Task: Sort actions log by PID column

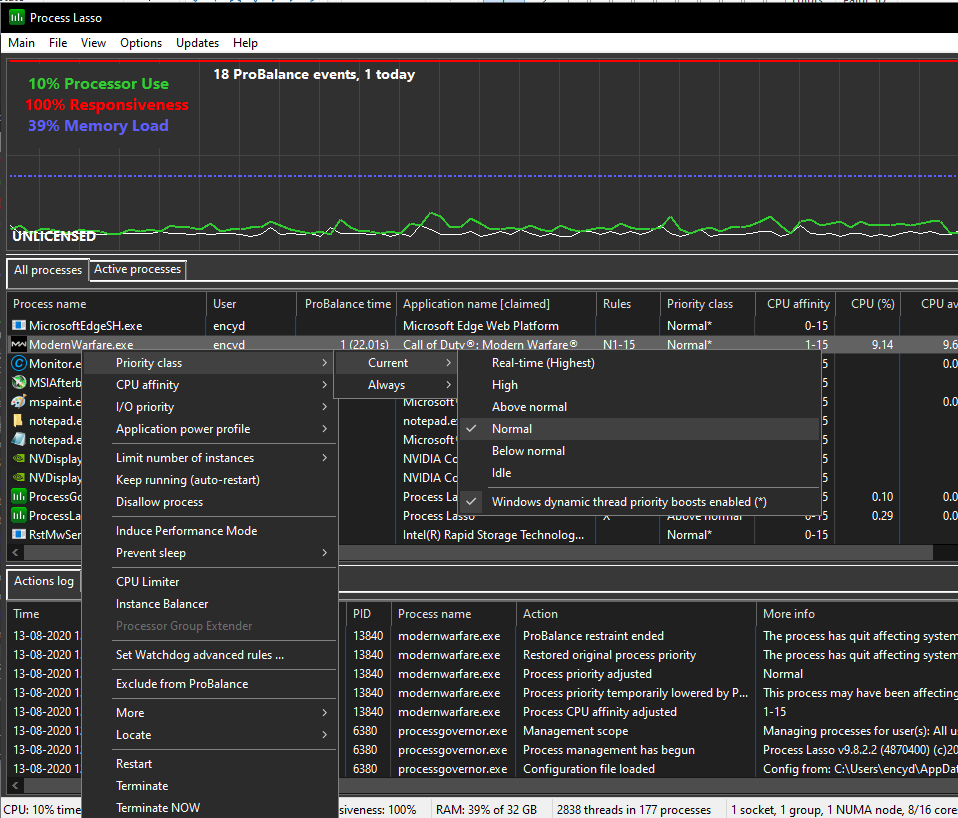Action: pos(368,614)
